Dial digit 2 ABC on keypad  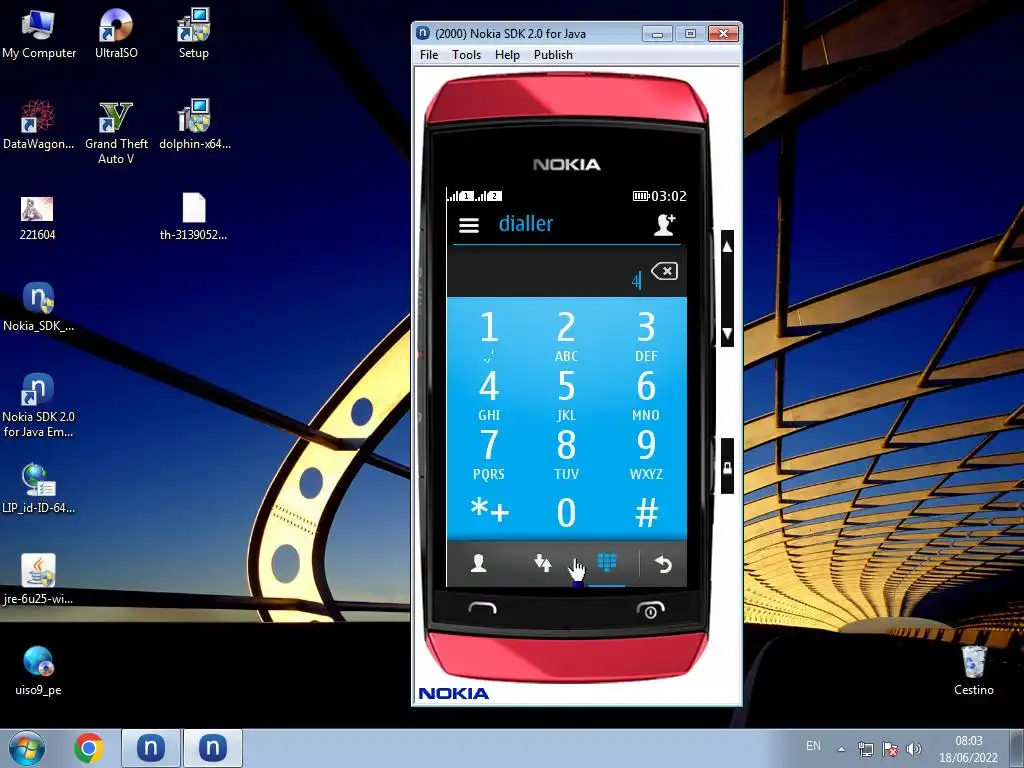coord(566,336)
